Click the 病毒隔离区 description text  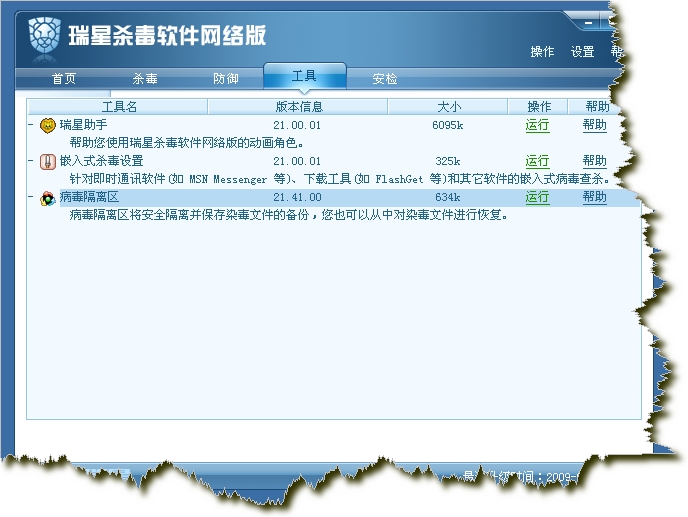coord(289,215)
